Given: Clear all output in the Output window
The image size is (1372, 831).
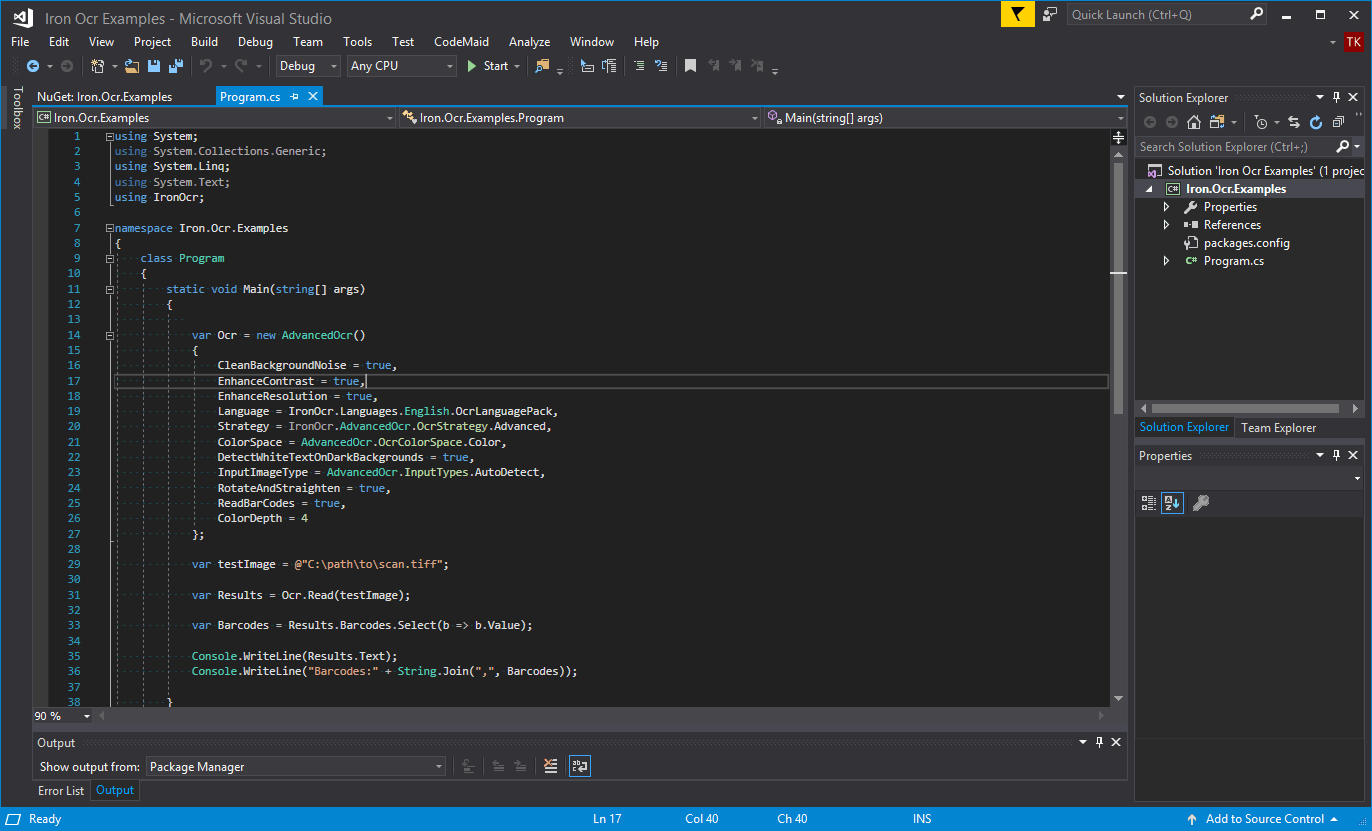Looking at the screenshot, I should point(551,766).
